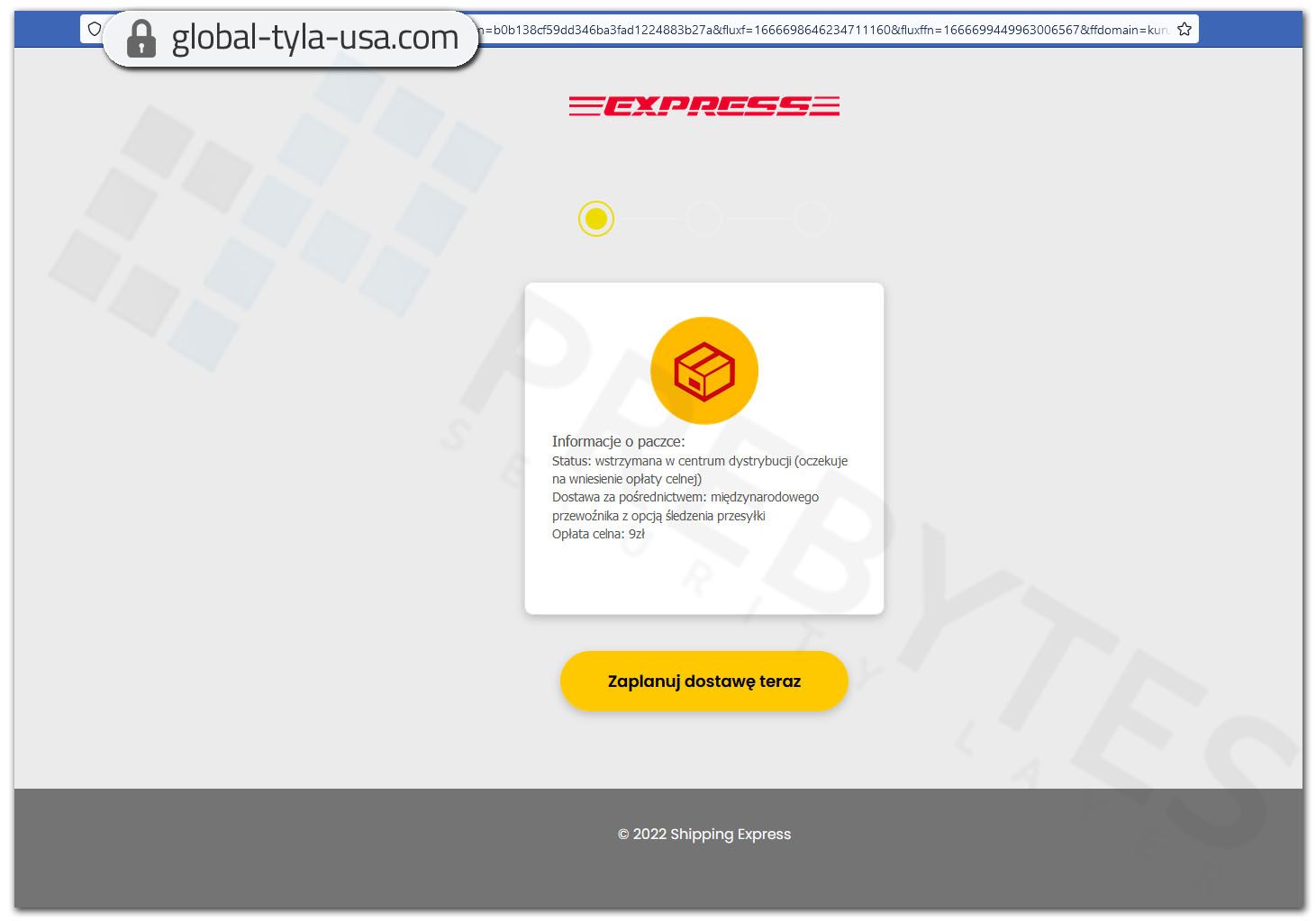Image resolution: width=1316 pixels, height=921 pixels.
Task: Click the bookmark star in address bar
Action: point(1184,30)
